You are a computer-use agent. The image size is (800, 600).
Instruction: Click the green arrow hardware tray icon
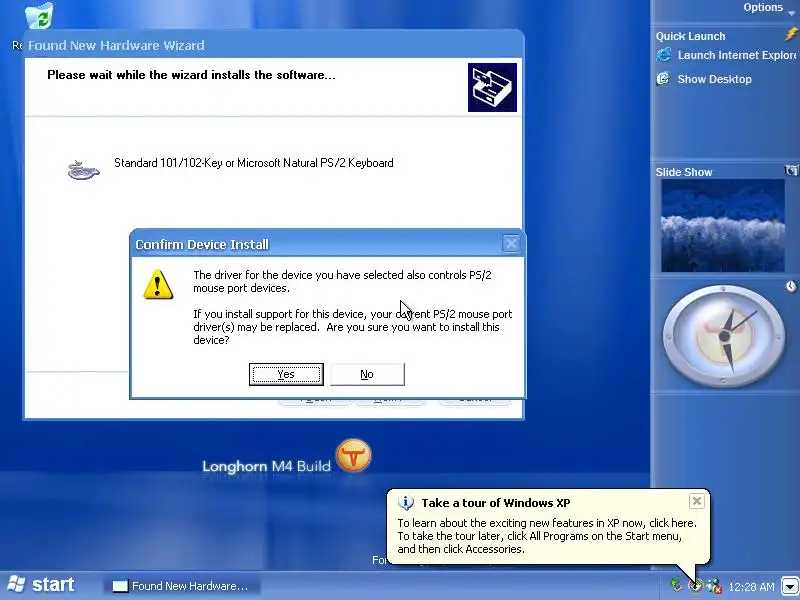click(x=676, y=586)
